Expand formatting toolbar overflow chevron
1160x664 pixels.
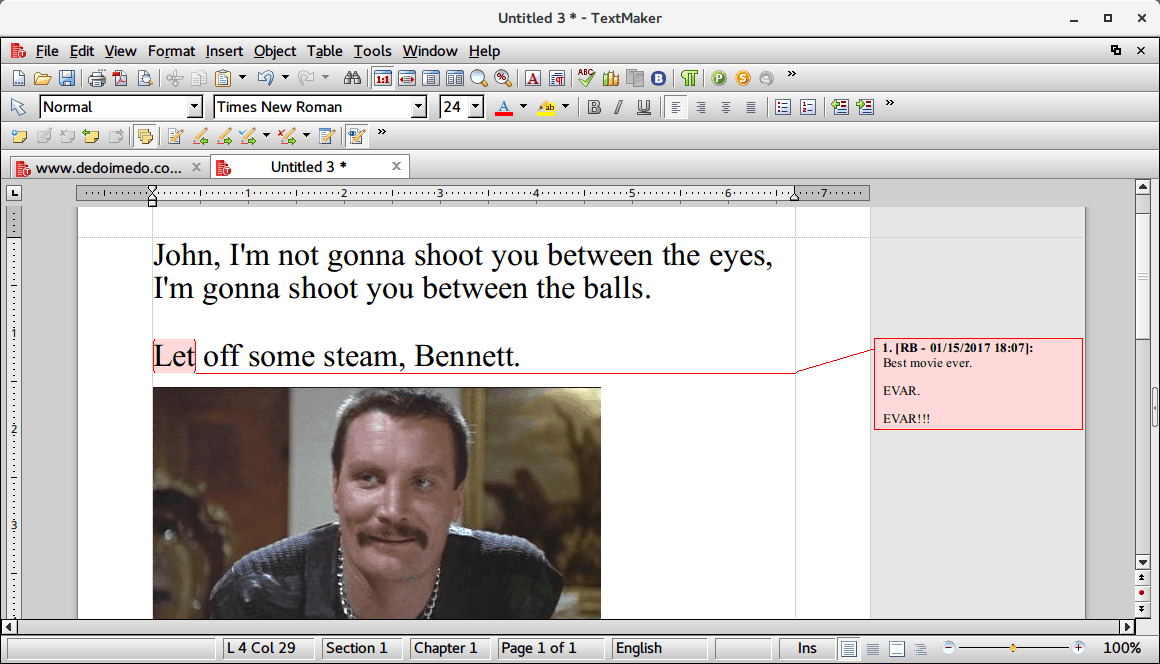pos(890,103)
